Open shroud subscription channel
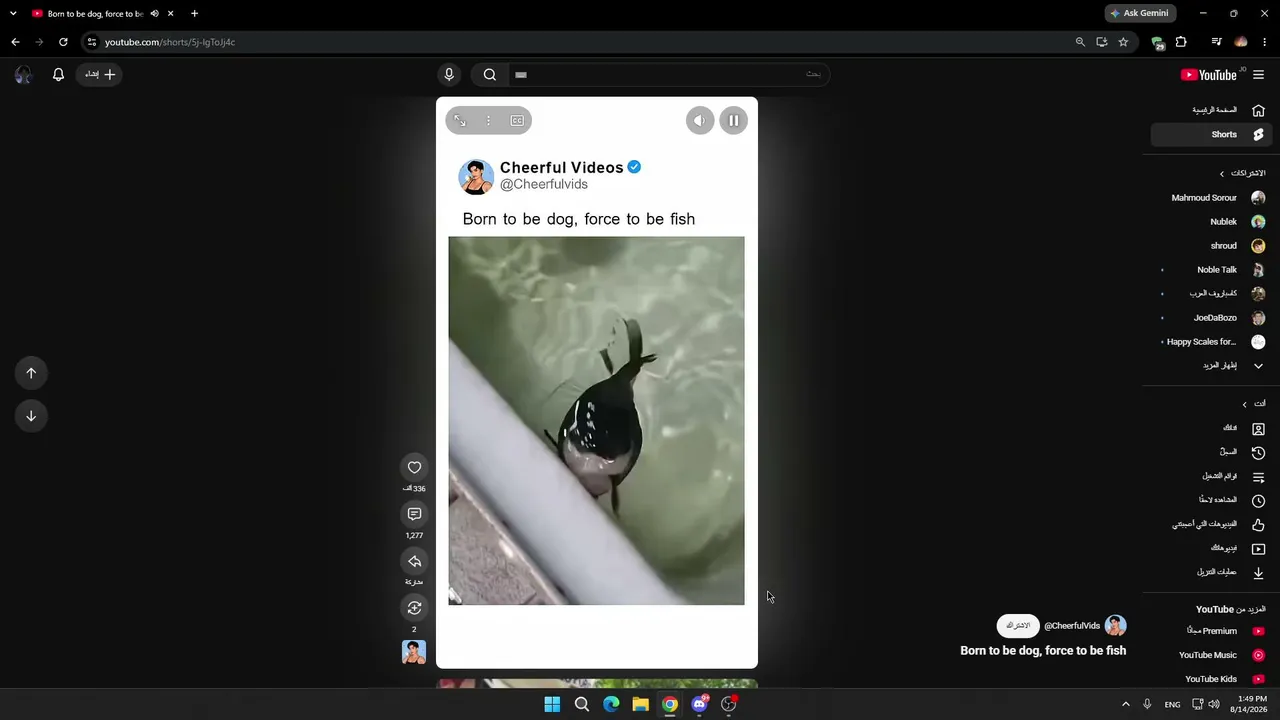1280x720 pixels. (1211, 246)
